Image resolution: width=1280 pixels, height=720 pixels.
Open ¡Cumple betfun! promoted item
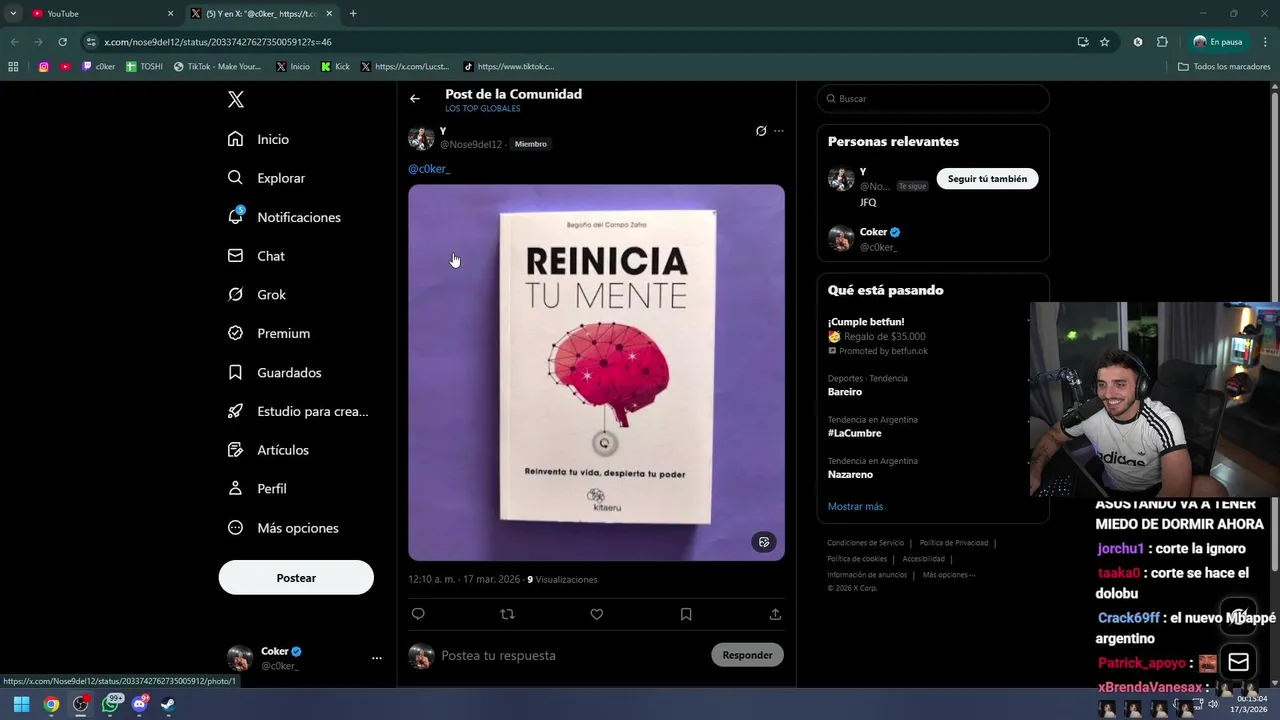pyautogui.click(x=866, y=322)
